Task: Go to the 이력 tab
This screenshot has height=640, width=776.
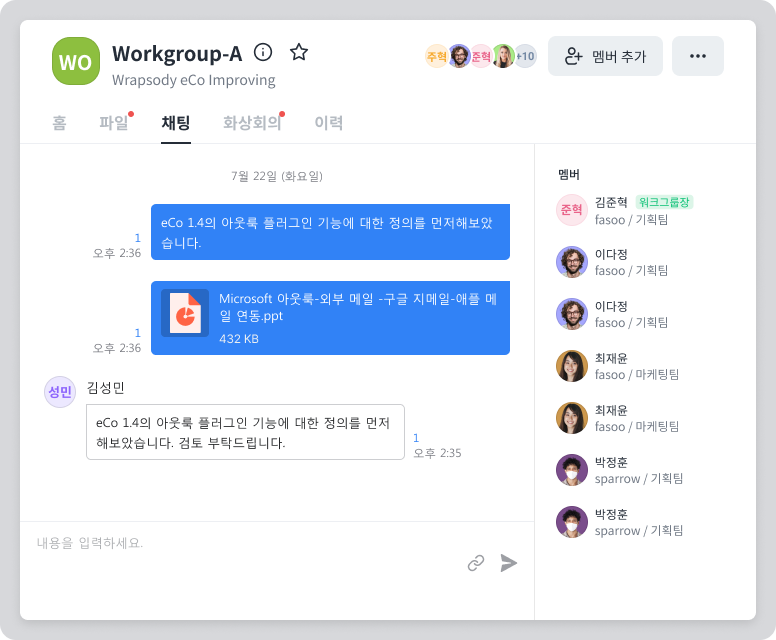Action: 329,122
